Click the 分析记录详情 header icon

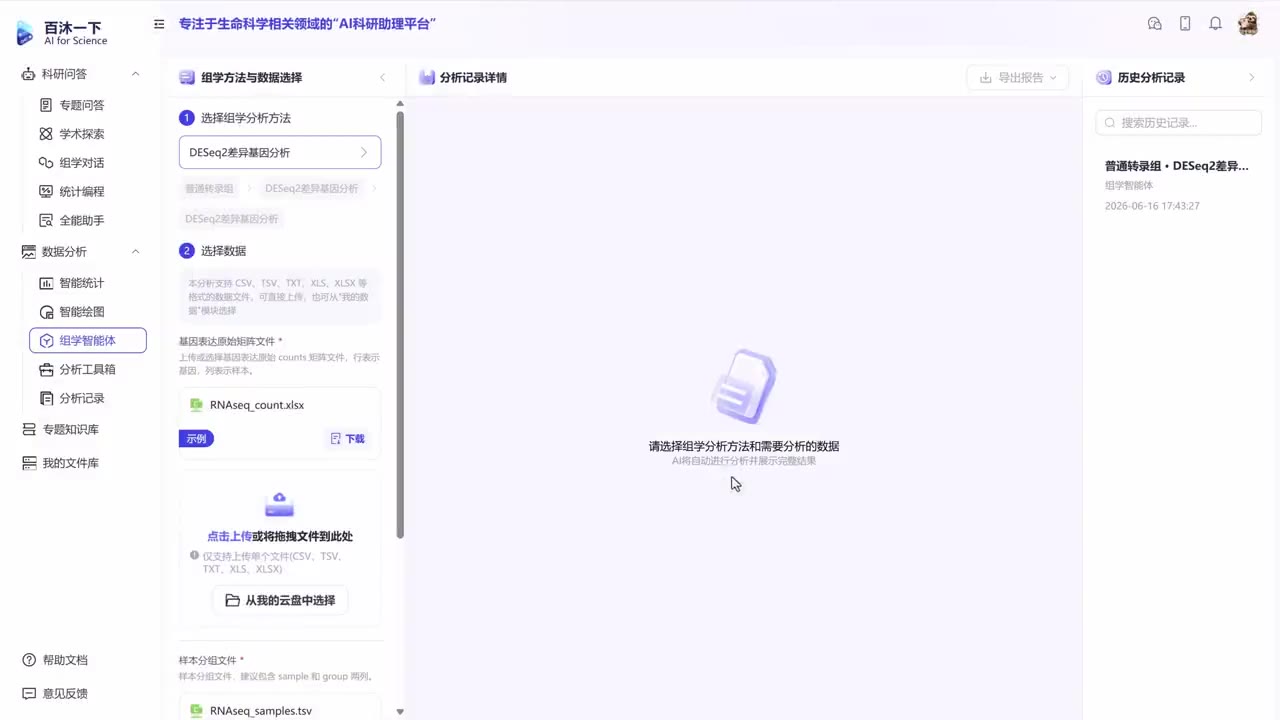427,78
